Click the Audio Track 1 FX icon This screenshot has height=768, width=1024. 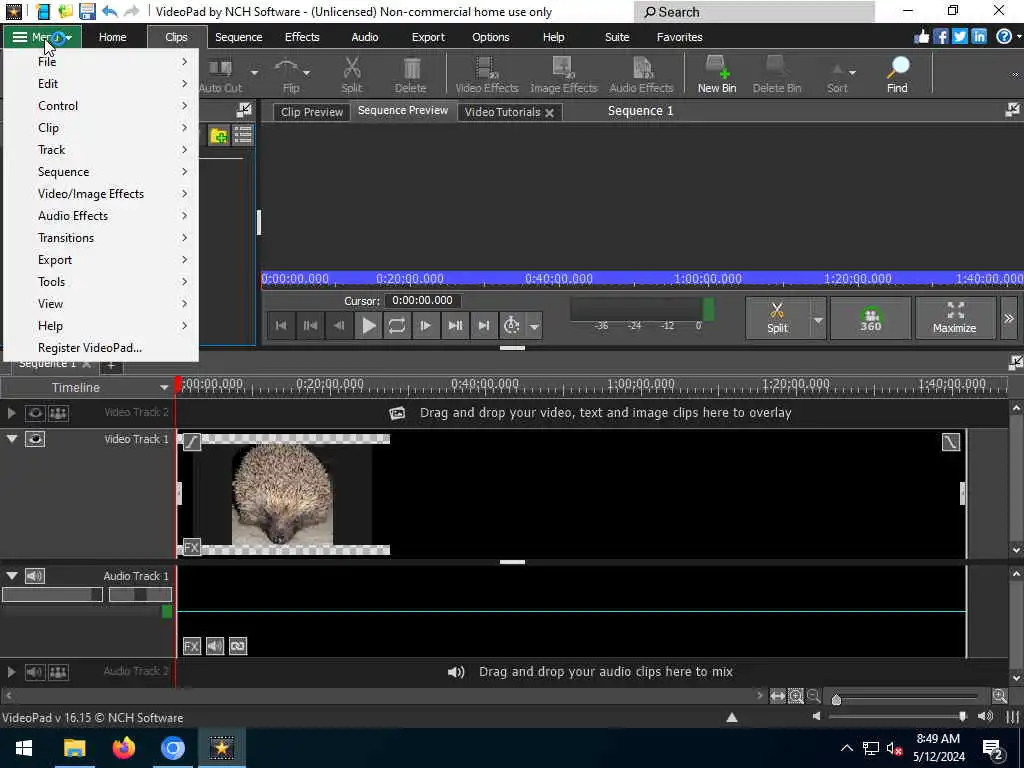click(191, 646)
